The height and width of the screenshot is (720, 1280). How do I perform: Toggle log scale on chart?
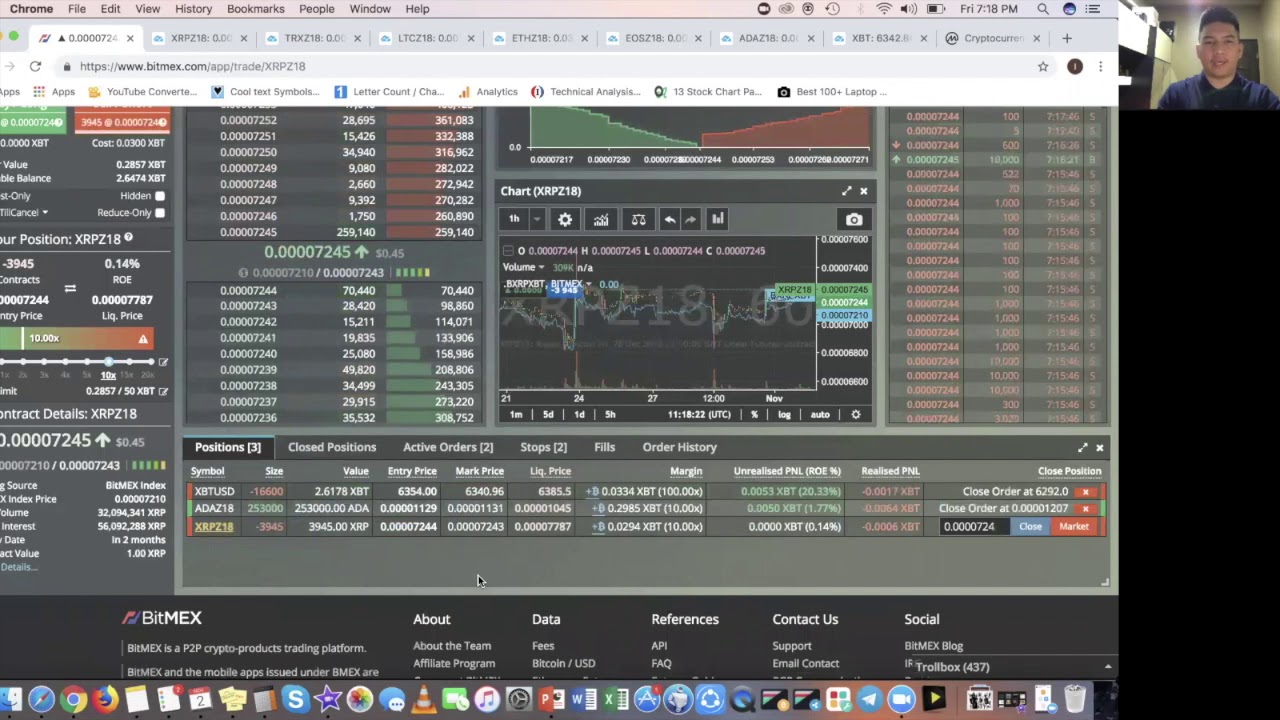click(784, 414)
